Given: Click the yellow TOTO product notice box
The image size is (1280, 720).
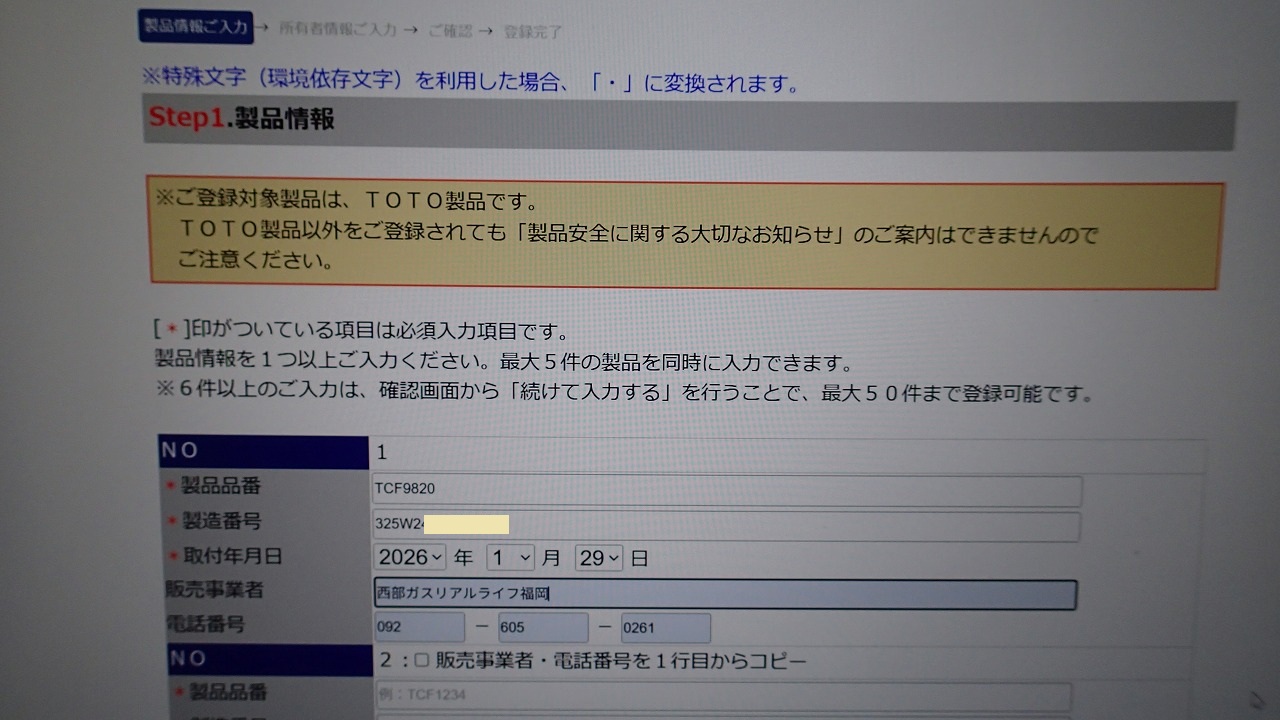Looking at the screenshot, I should click(685, 235).
